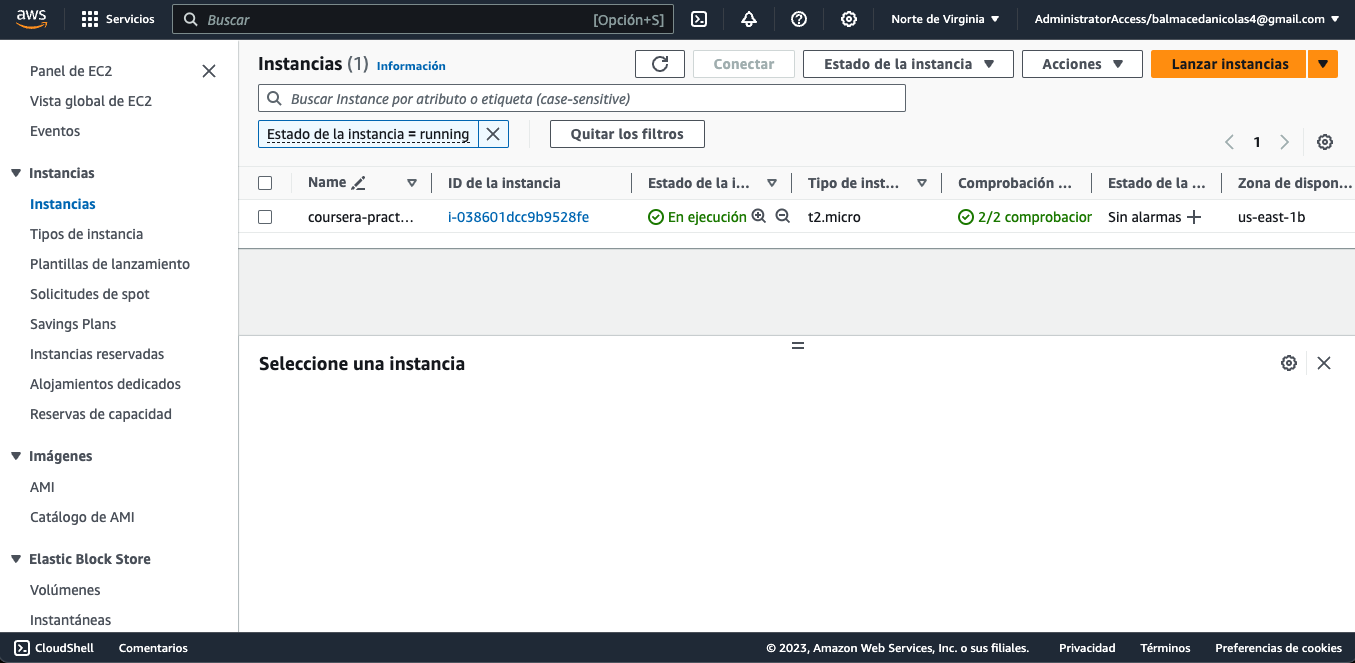Open Savings Plans in sidebar
Screen dimensions: 1355x663
73,324
